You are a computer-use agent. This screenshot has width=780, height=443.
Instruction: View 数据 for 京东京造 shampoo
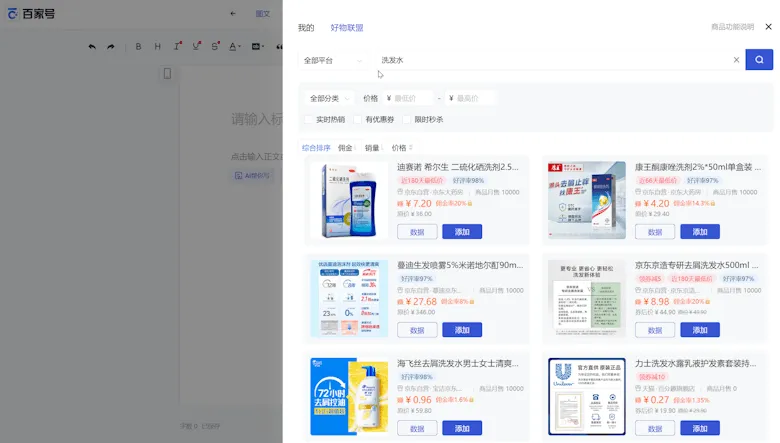[x=655, y=330]
